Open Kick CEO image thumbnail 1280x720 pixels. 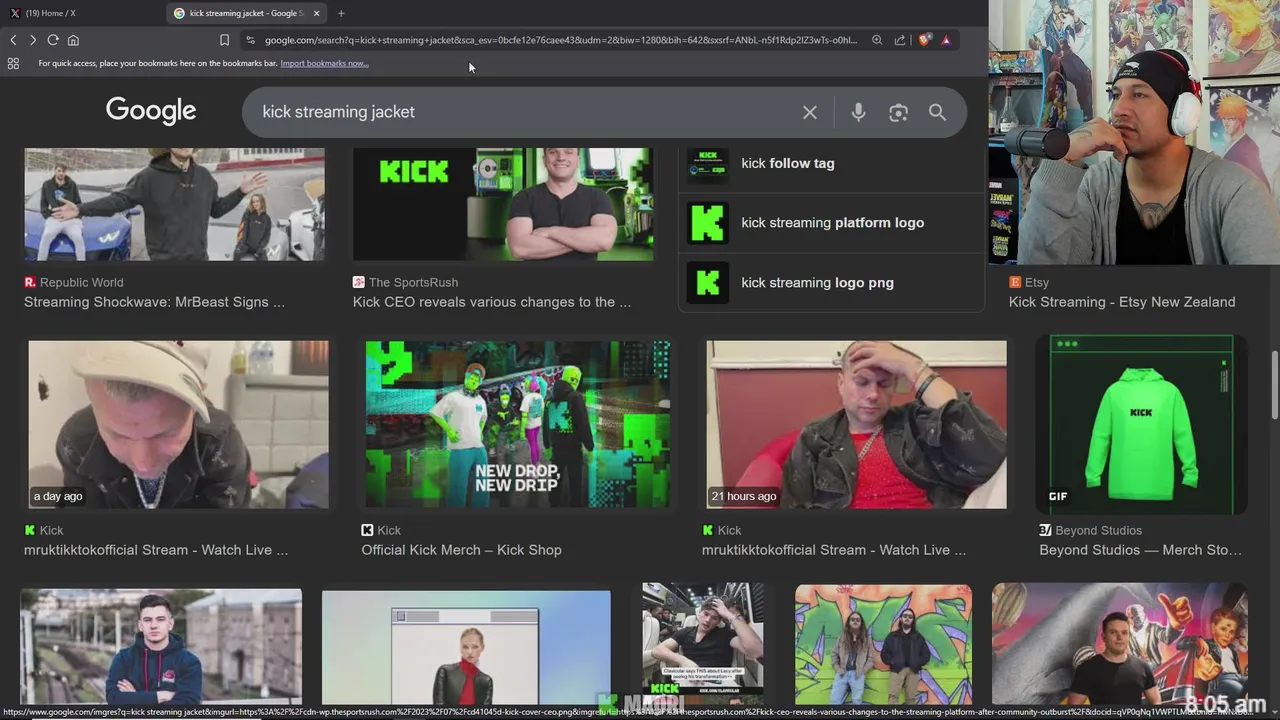pos(503,204)
